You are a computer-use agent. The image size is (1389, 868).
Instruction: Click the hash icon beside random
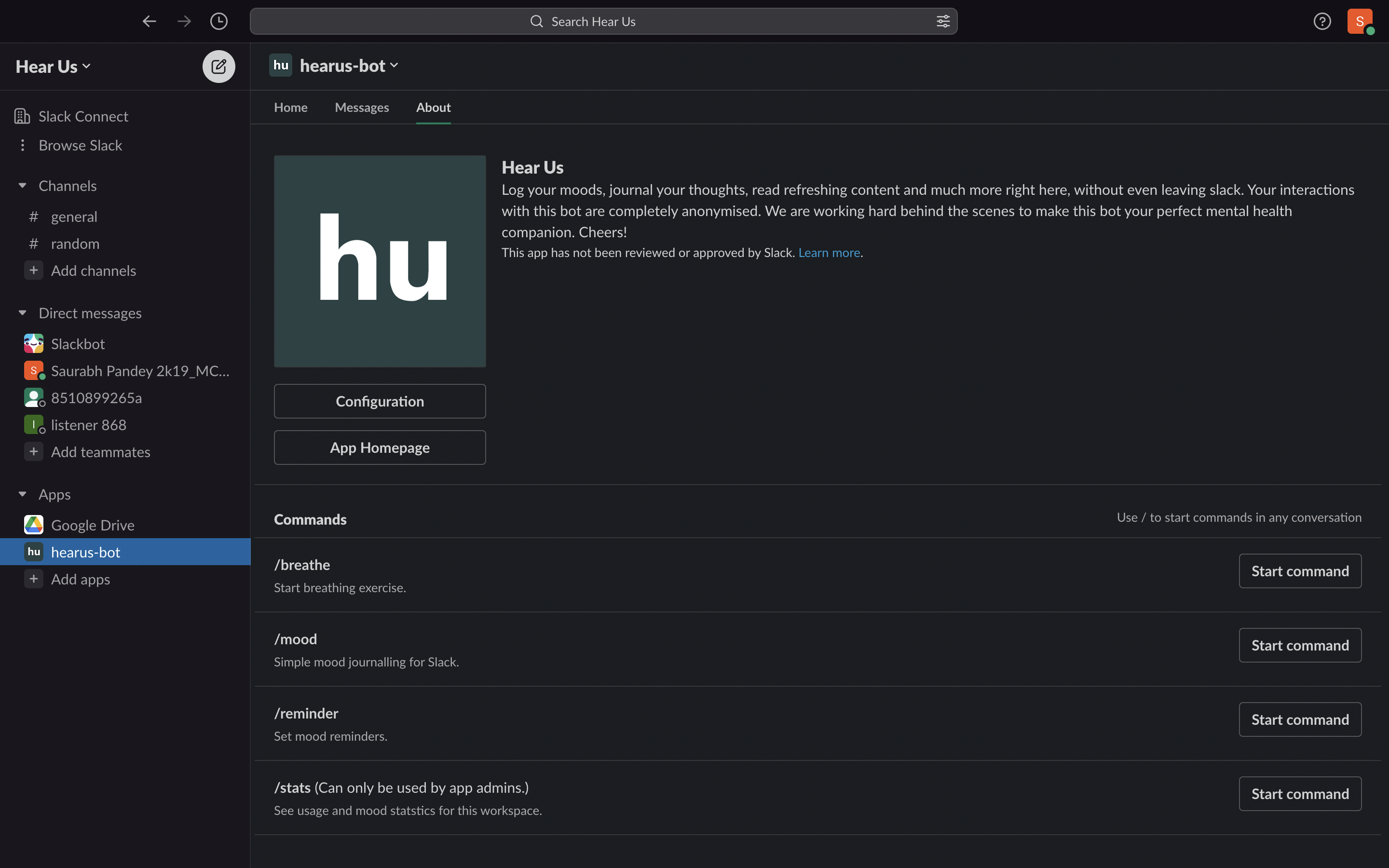pos(34,244)
